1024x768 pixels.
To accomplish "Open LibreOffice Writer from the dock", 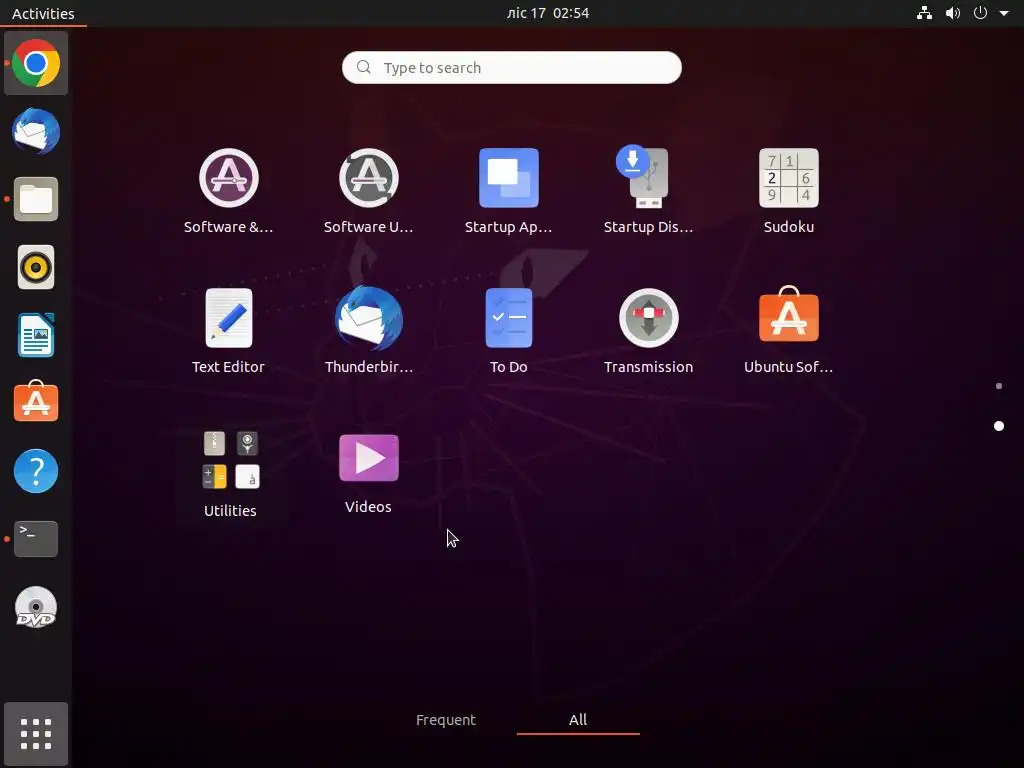I will 36,335.
